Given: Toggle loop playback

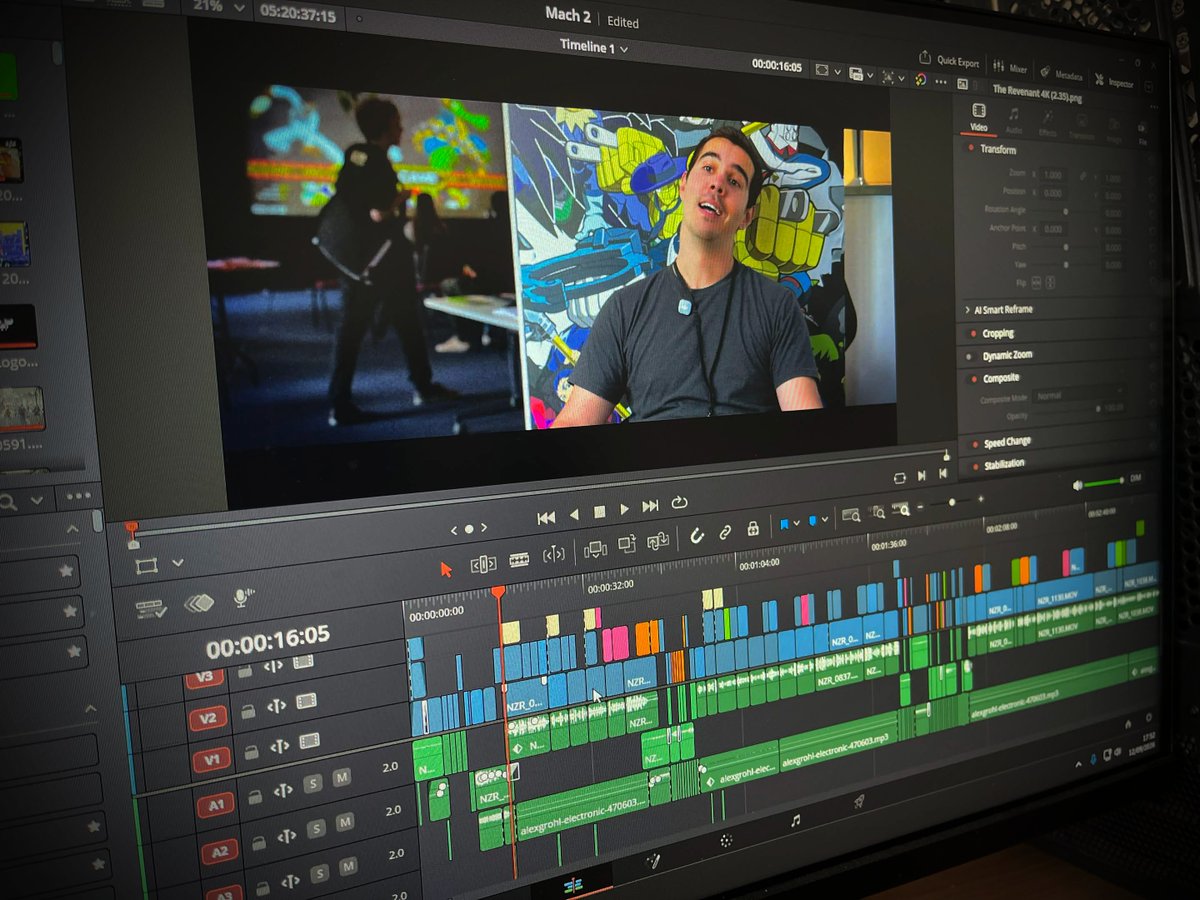Looking at the screenshot, I should coord(680,502).
